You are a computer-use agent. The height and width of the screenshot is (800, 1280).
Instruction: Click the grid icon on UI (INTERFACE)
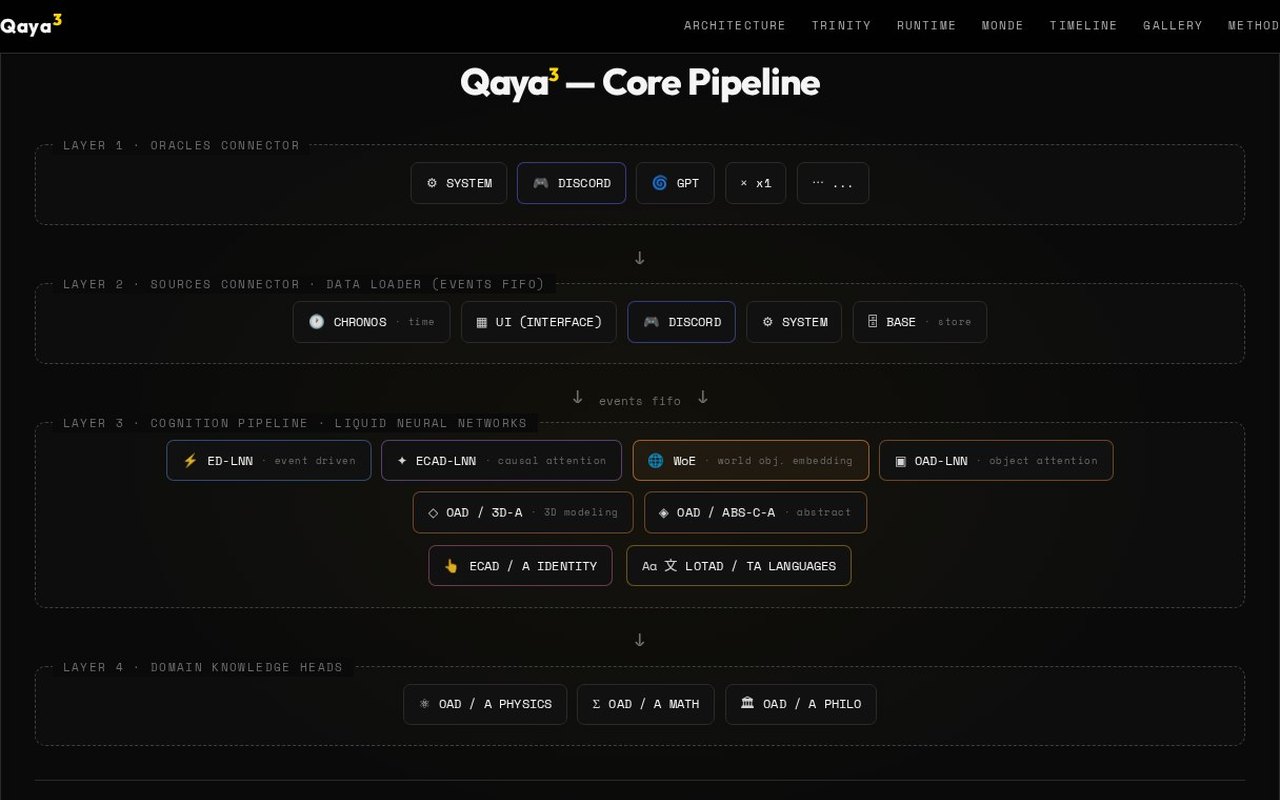481,322
